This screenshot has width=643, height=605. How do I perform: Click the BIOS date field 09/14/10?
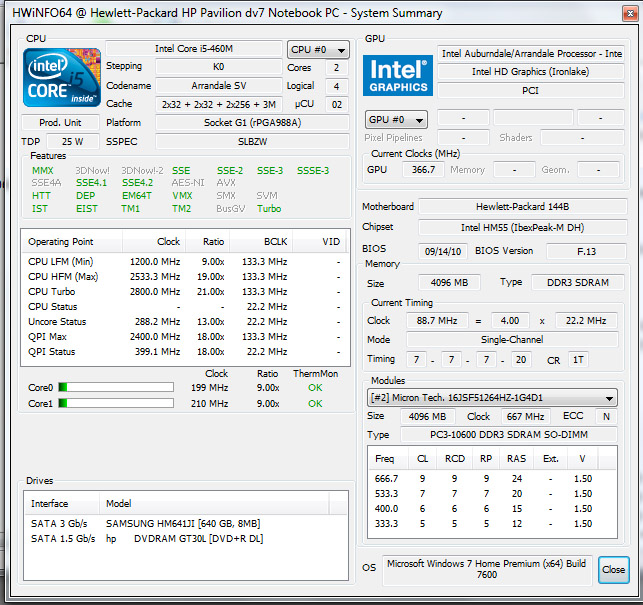click(x=442, y=251)
